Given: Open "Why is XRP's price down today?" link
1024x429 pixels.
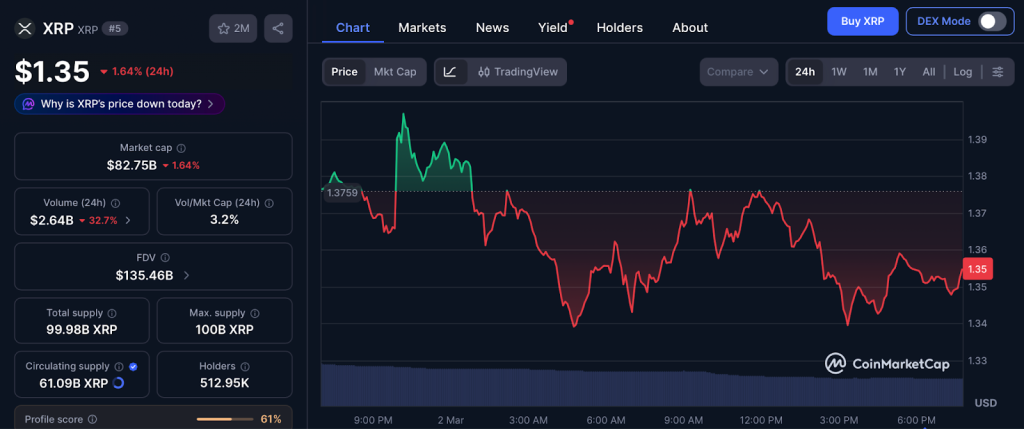Looking at the screenshot, I should [119, 104].
